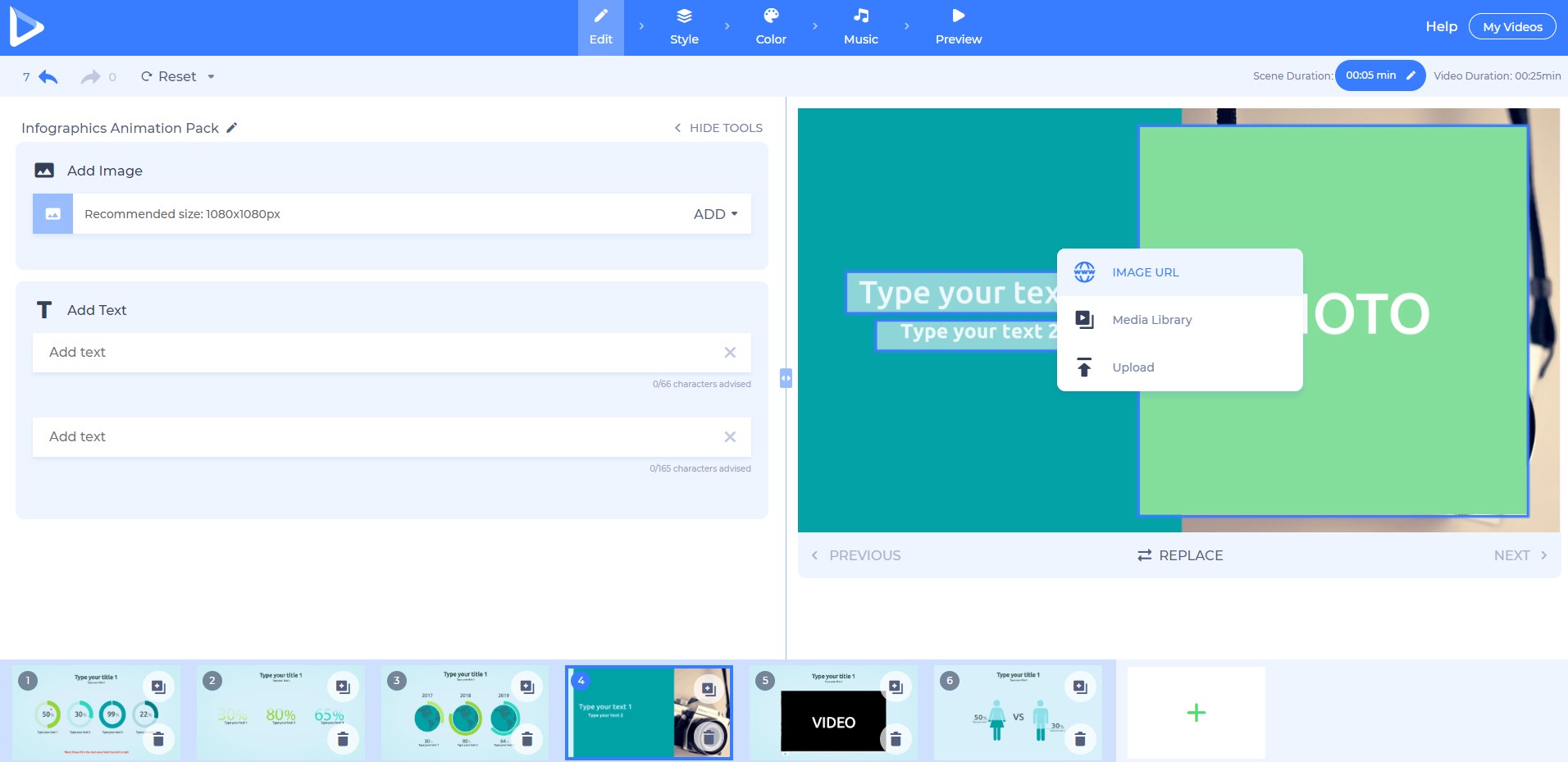The width and height of the screenshot is (1568, 762).
Task: Choose IMAGE URL from the add menu
Action: coord(1145,272)
